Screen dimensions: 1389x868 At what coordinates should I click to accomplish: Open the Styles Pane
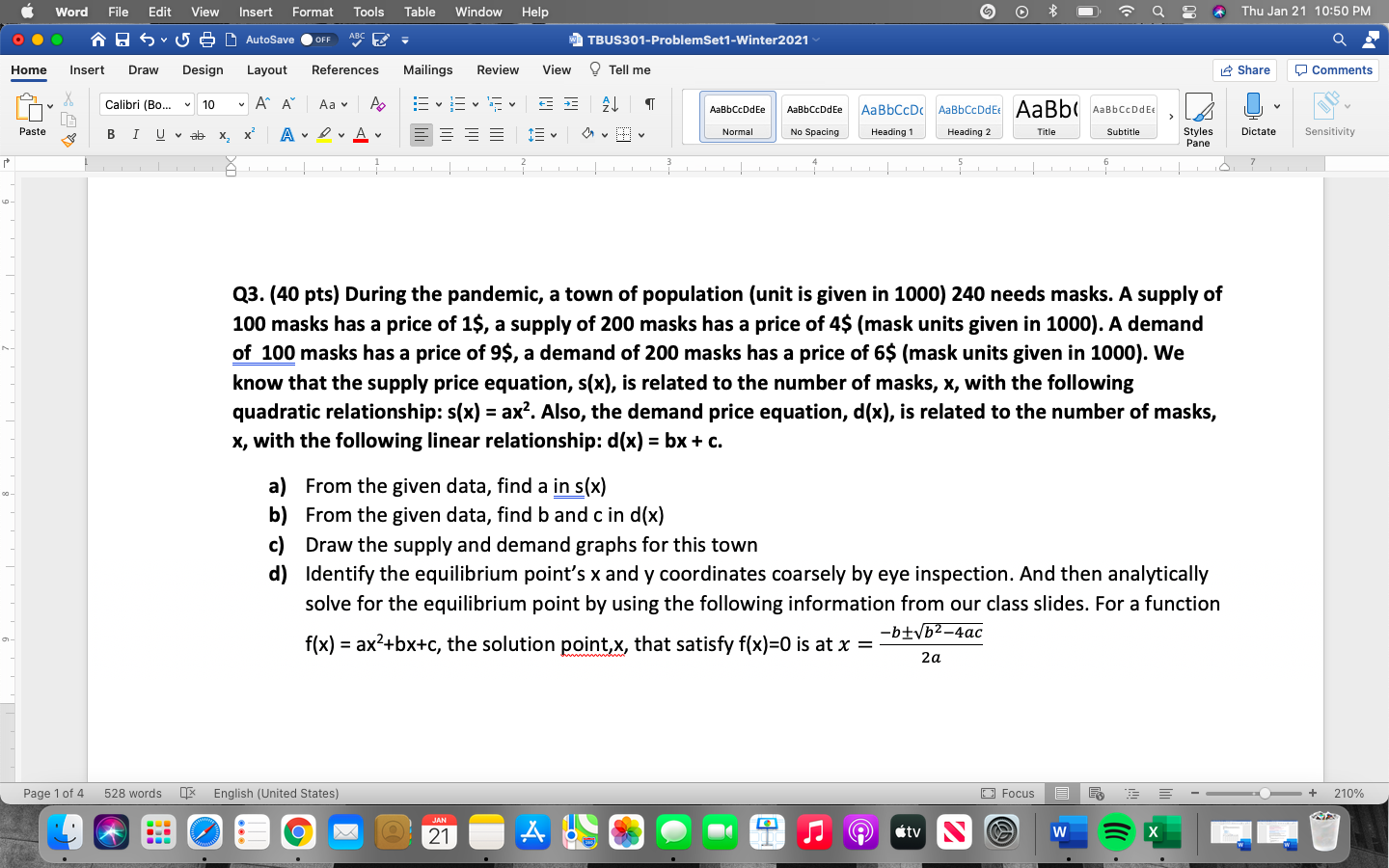1198,120
